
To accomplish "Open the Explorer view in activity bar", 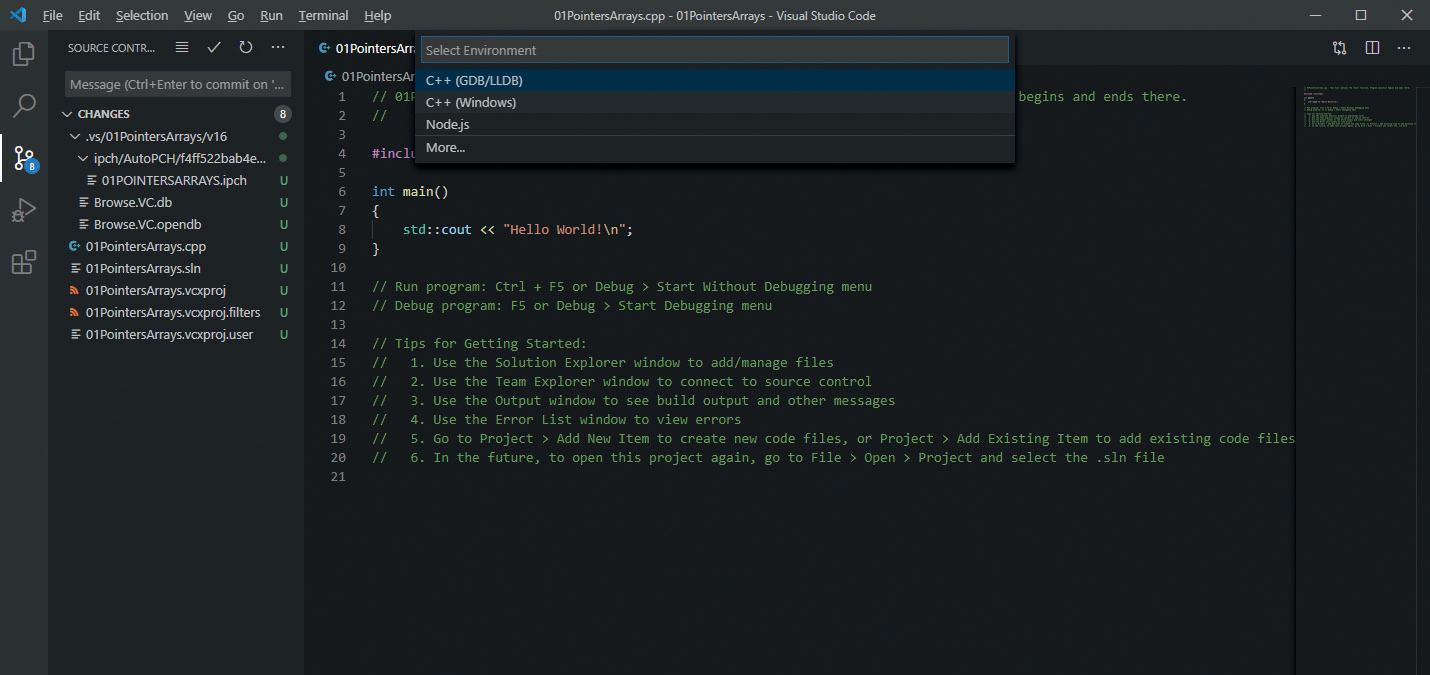I will pos(24,54).
